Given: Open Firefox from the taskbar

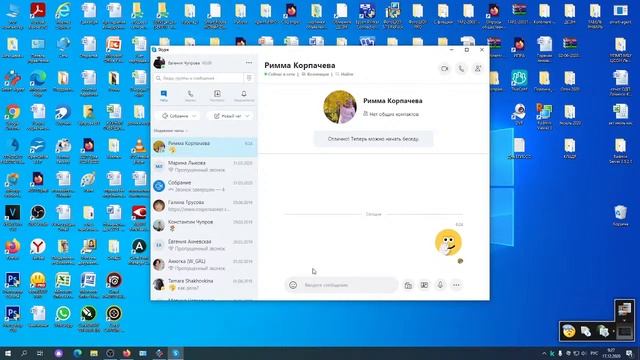Looking at the screenshot, I should pos(127,353).
